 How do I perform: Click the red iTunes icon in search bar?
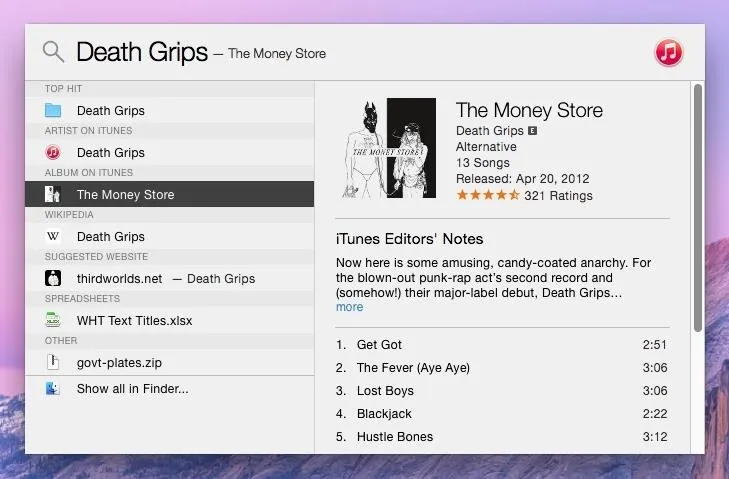[669, 52]
